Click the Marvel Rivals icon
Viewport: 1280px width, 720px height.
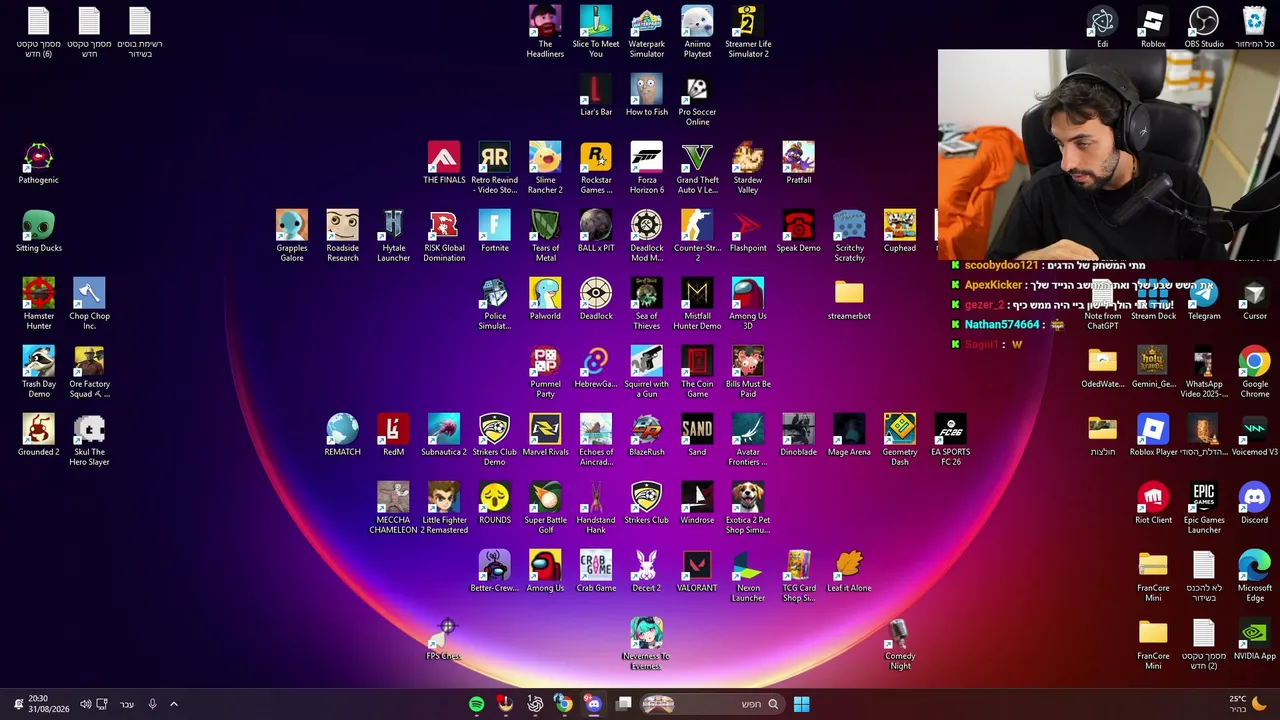click(x=545, y=435)
